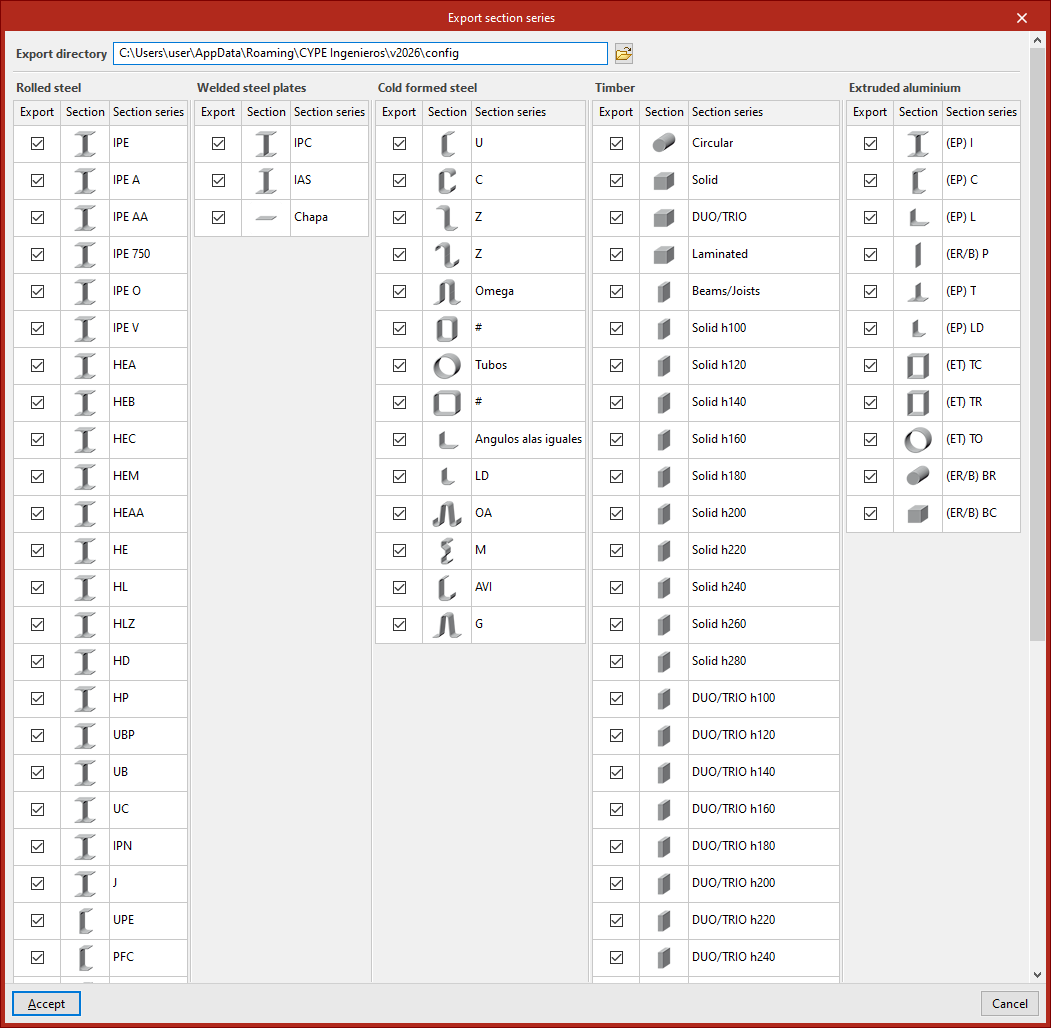Open the export directory folder browser

(x=623, y=54)
